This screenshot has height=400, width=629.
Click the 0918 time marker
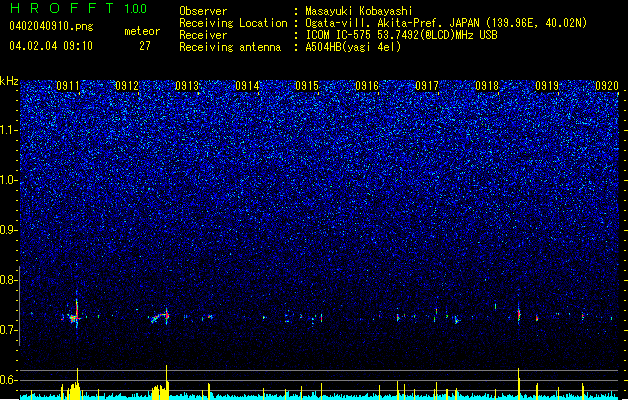[487, 86]
